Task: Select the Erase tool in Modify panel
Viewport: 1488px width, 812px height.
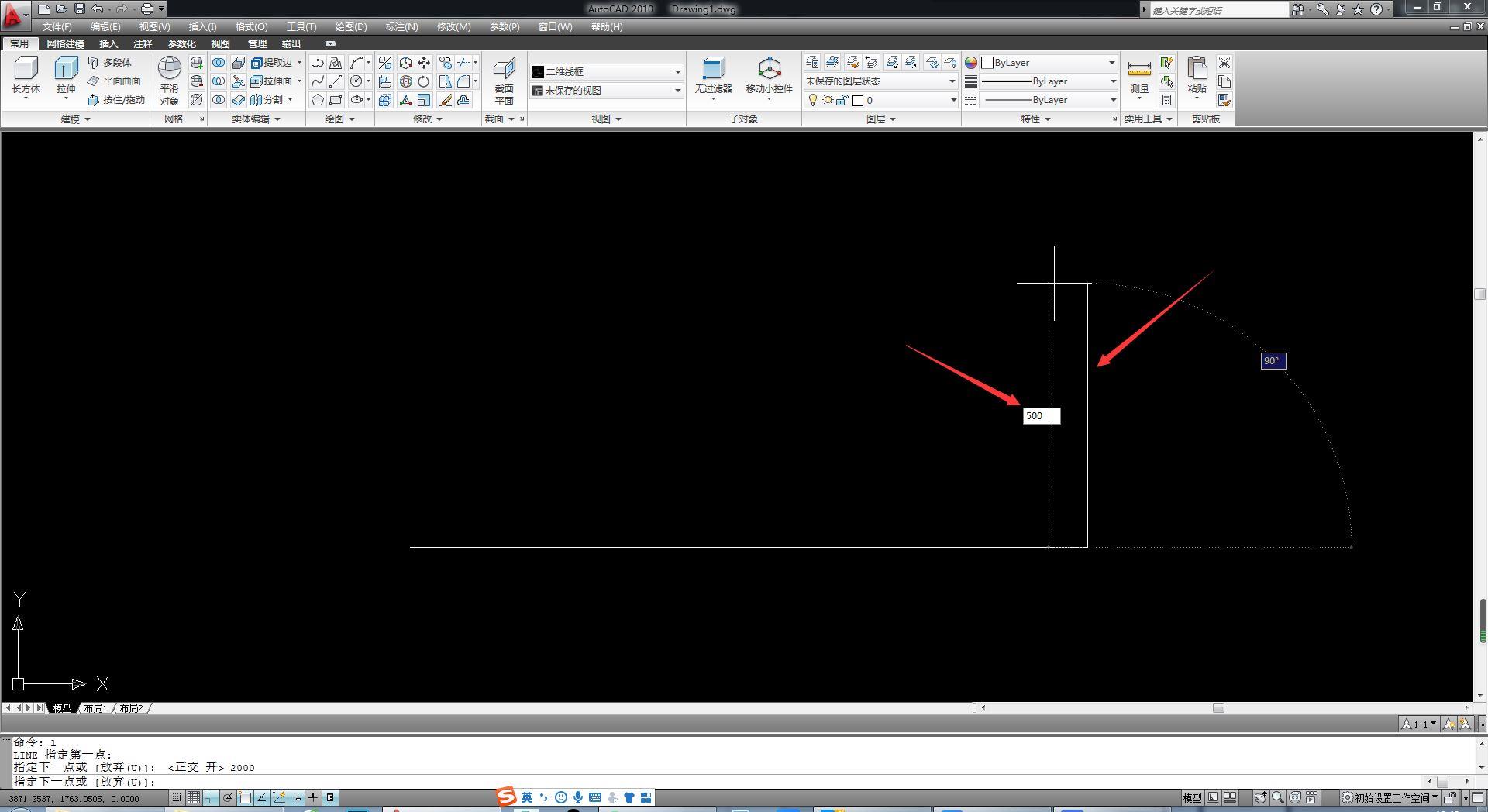Action: pos(446,100)
